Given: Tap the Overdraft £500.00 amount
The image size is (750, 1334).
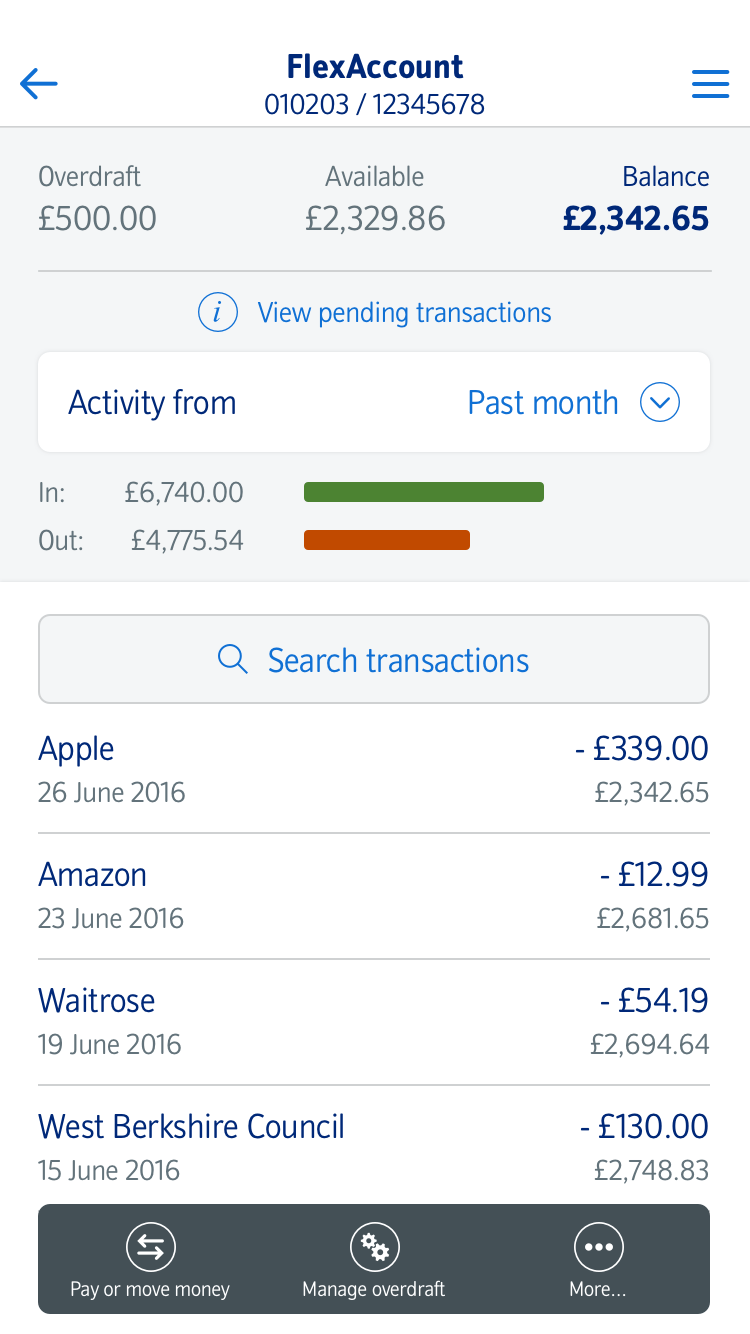Looking at the screenshot, I should tap(97, 219).
